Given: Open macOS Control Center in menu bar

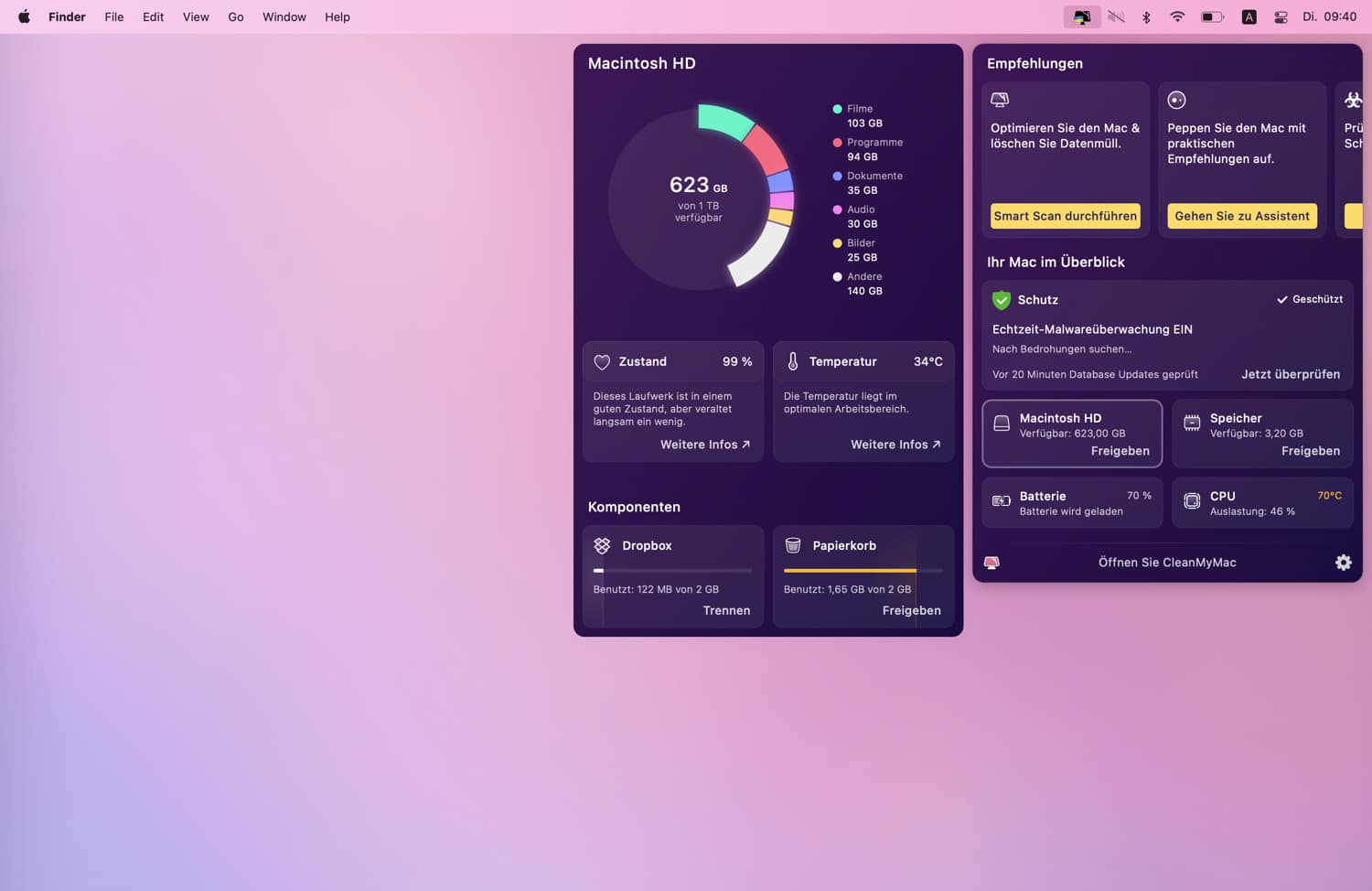Looking at the screenshot, I should pos(1281,17).
